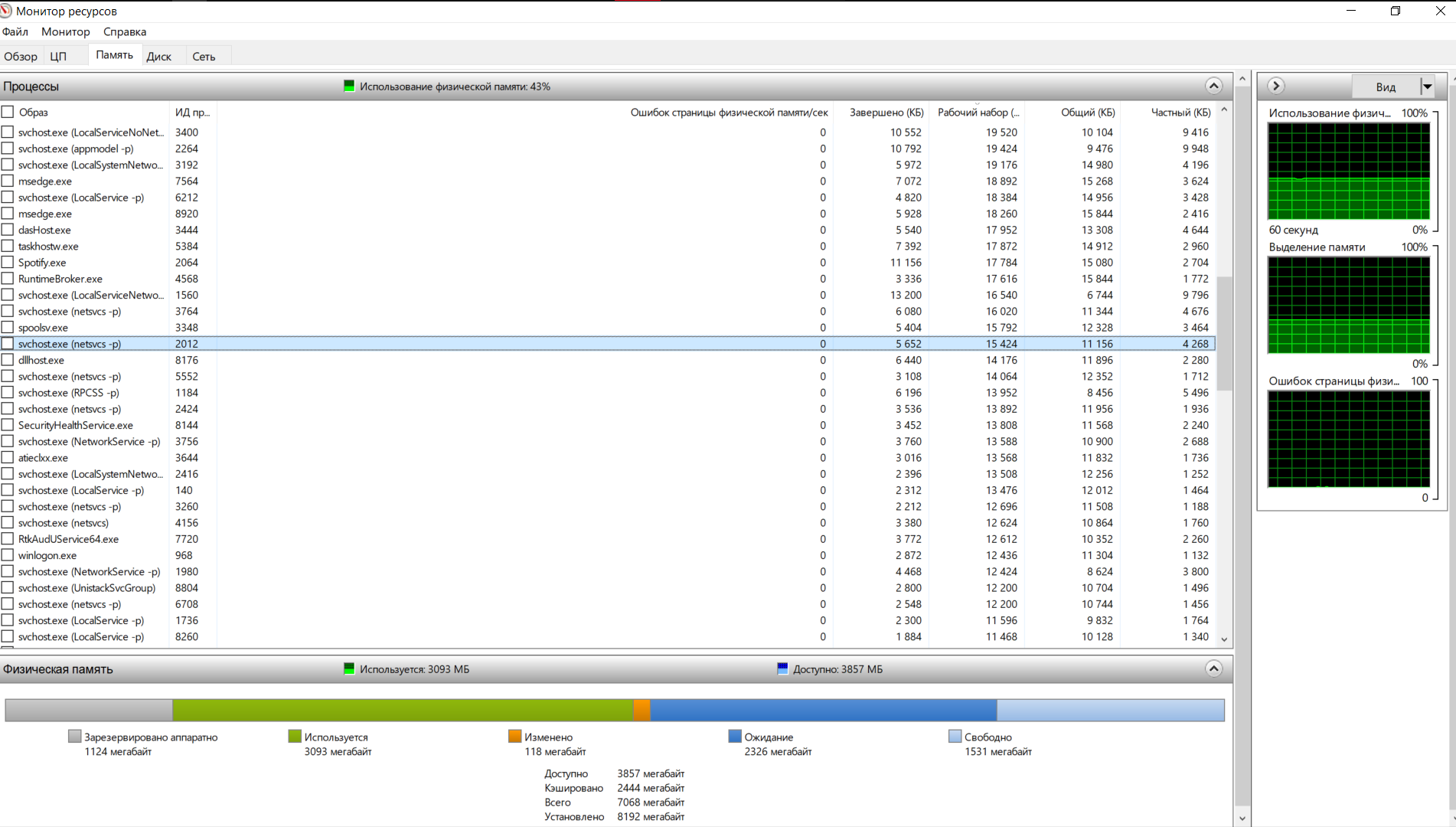This screenshot has width=1456, height=827.
Task: Open the Монитор menu
Action: pos(66,31)
